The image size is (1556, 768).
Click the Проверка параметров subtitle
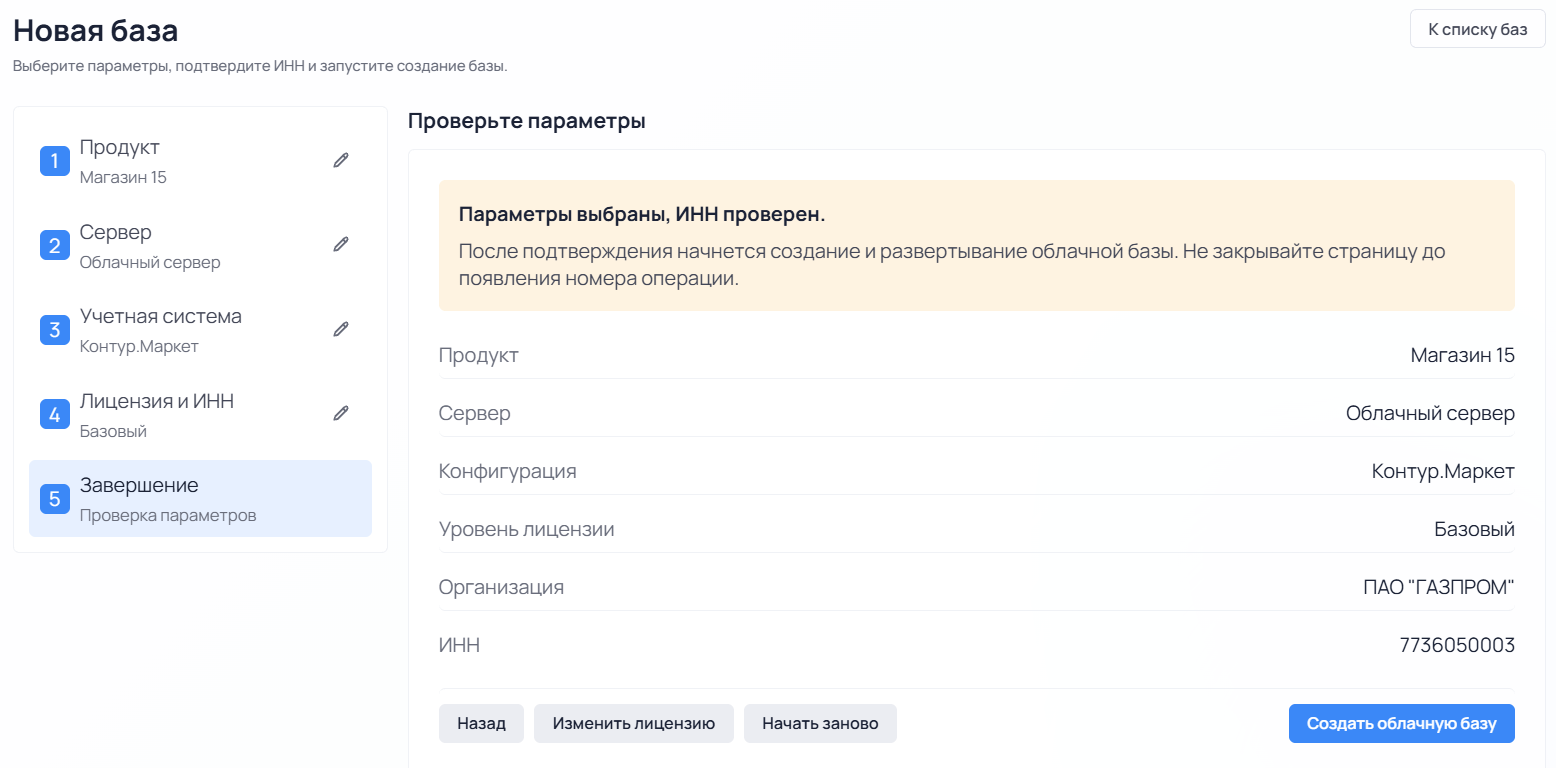click(x=168, y=516)
